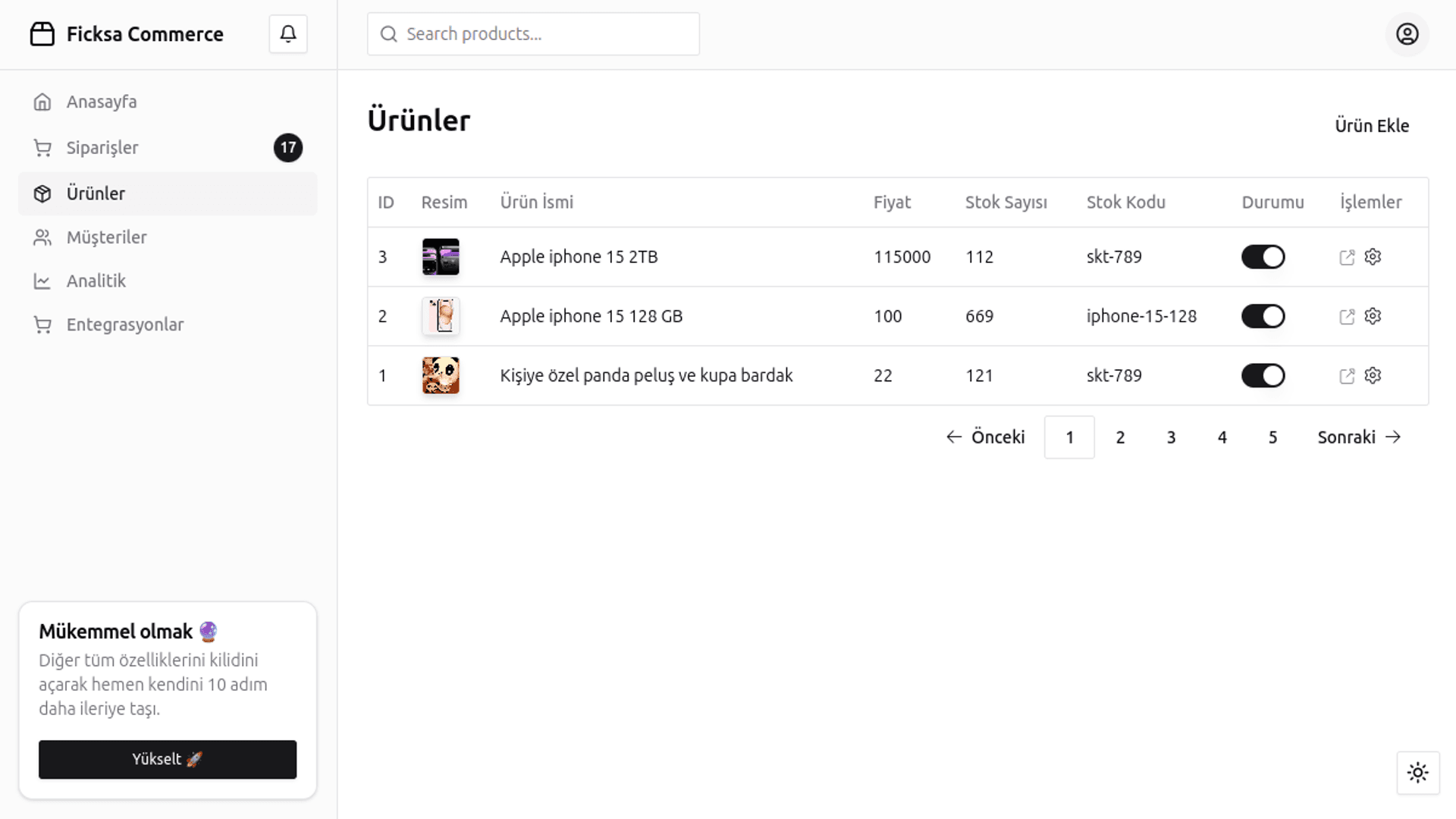Click external link icon for Apple iphone 15 128 GB
This screenshot has width=1456, height=819.
tap(1347, 317)
